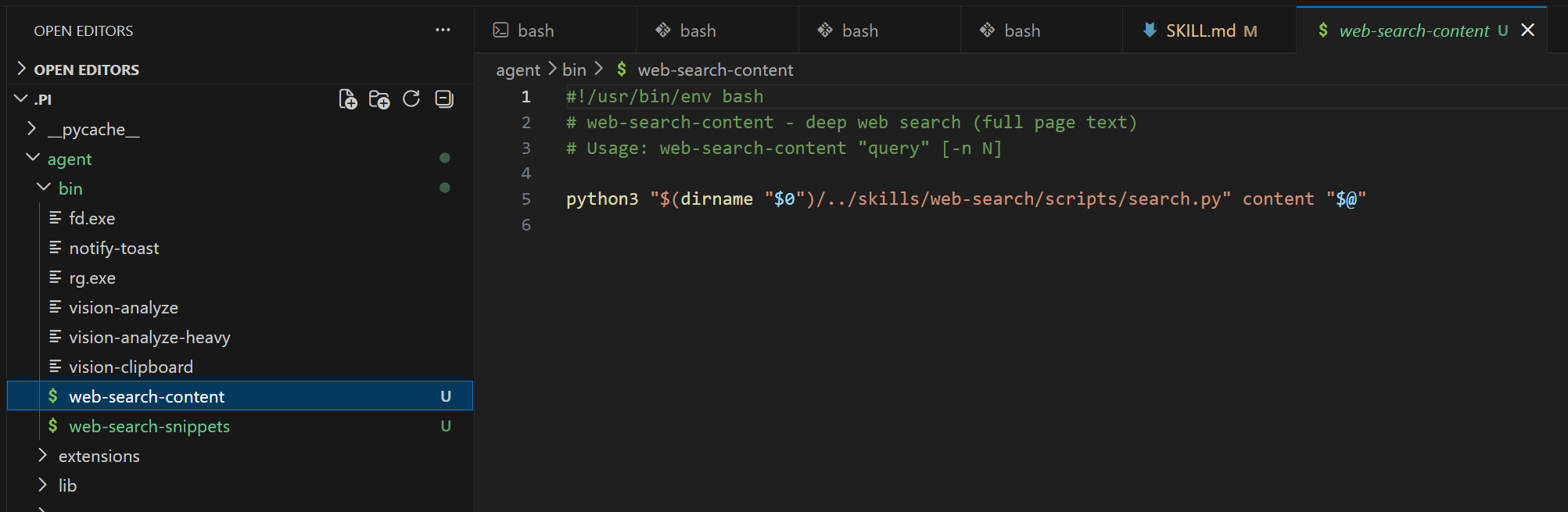
Task: Open the explorer more actions ellipsis menu
Action: [x=443, y=30]
